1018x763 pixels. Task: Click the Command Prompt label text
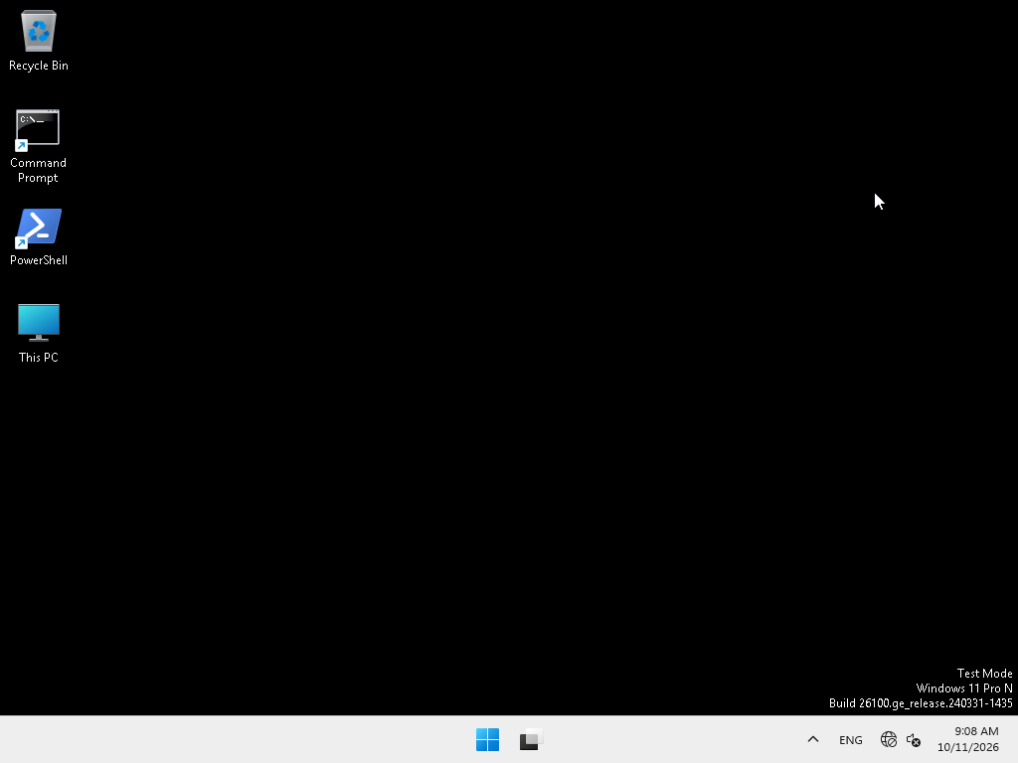(x=38, y=170)
